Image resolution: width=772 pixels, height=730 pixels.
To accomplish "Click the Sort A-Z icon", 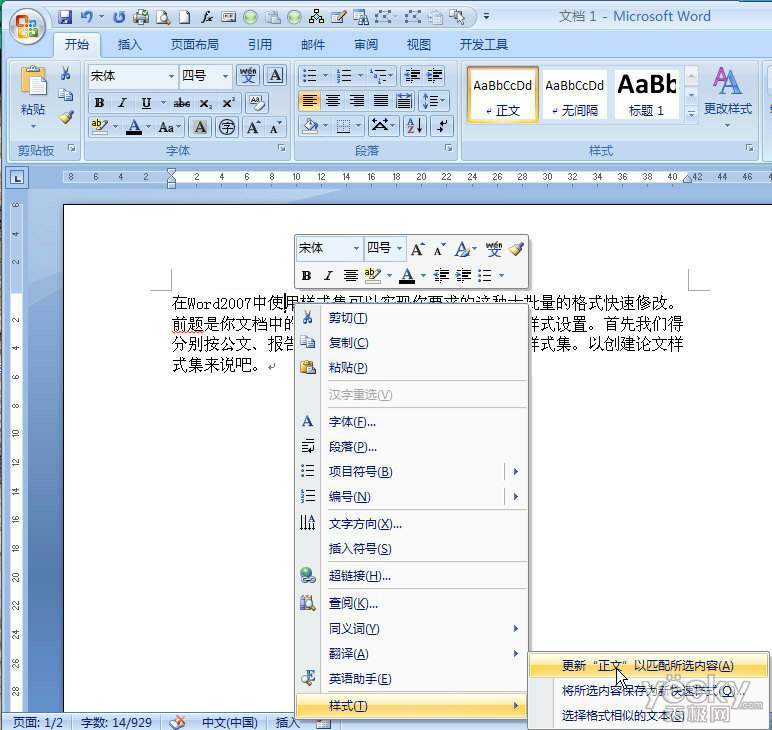I will (415, 126).
